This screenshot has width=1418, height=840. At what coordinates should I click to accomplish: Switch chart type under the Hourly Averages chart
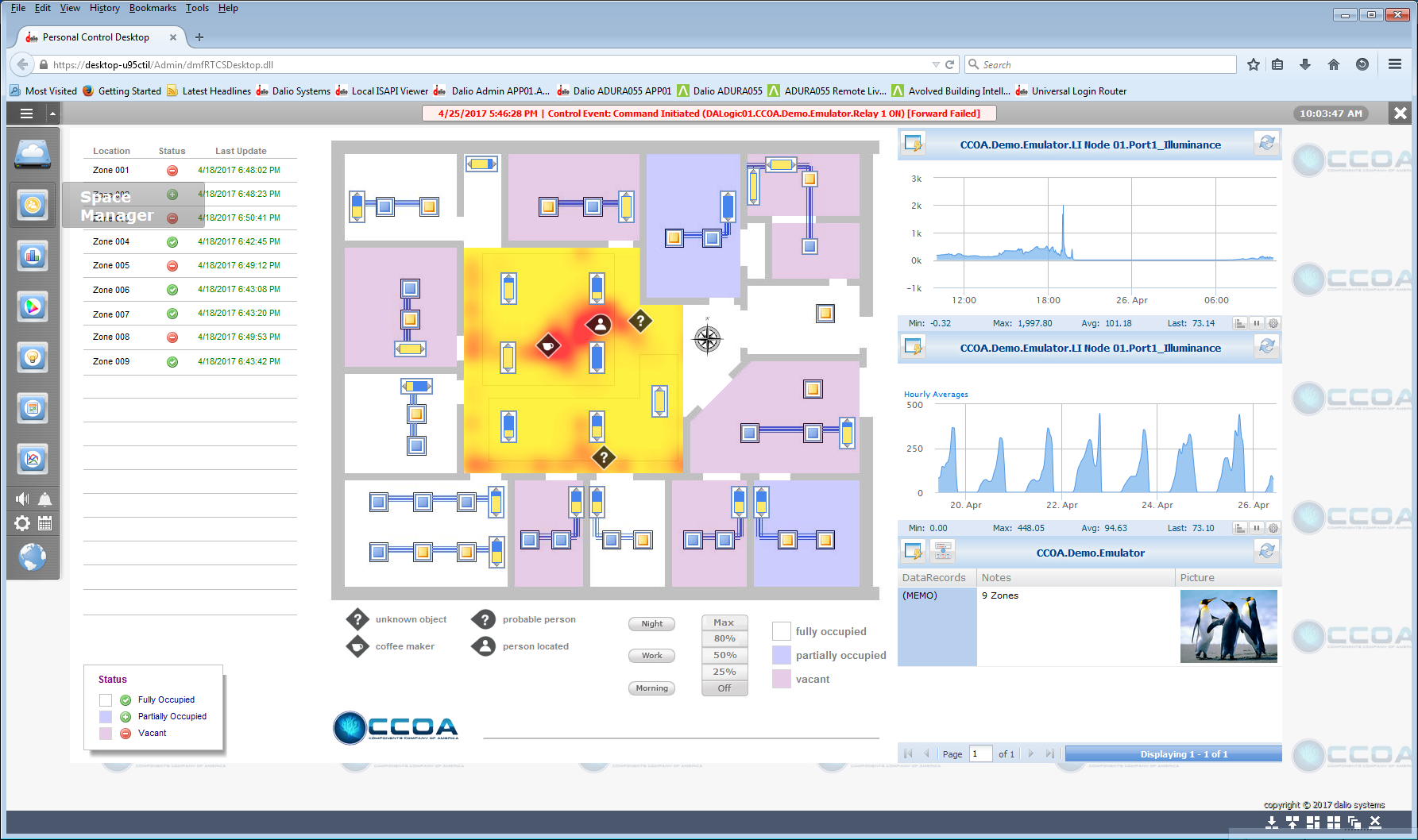click(x=1240, y=528)
